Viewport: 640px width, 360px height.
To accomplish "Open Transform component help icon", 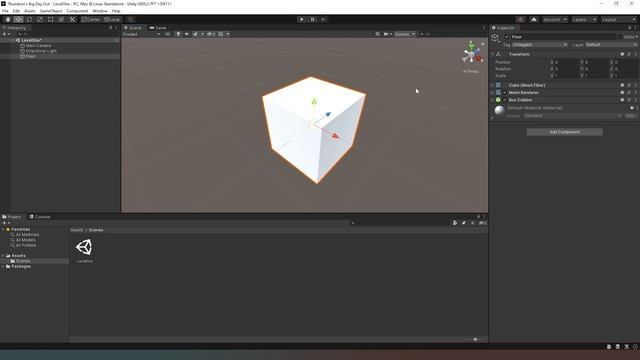I will pos(622,54).
